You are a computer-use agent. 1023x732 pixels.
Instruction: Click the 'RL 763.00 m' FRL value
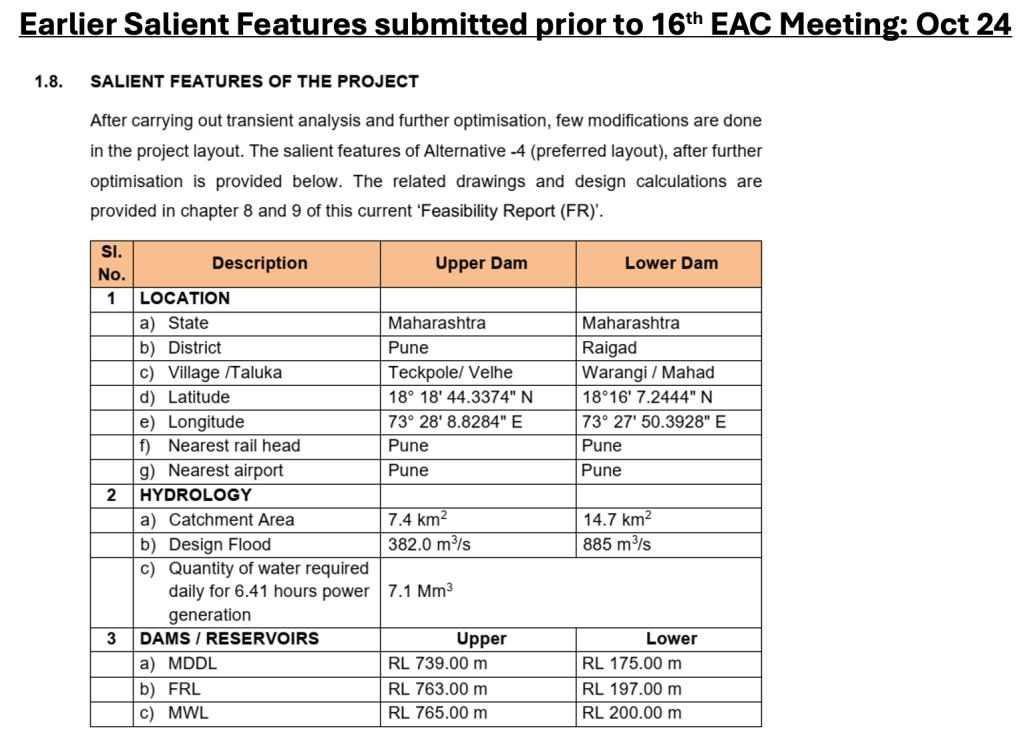click(x=437, y=688)
